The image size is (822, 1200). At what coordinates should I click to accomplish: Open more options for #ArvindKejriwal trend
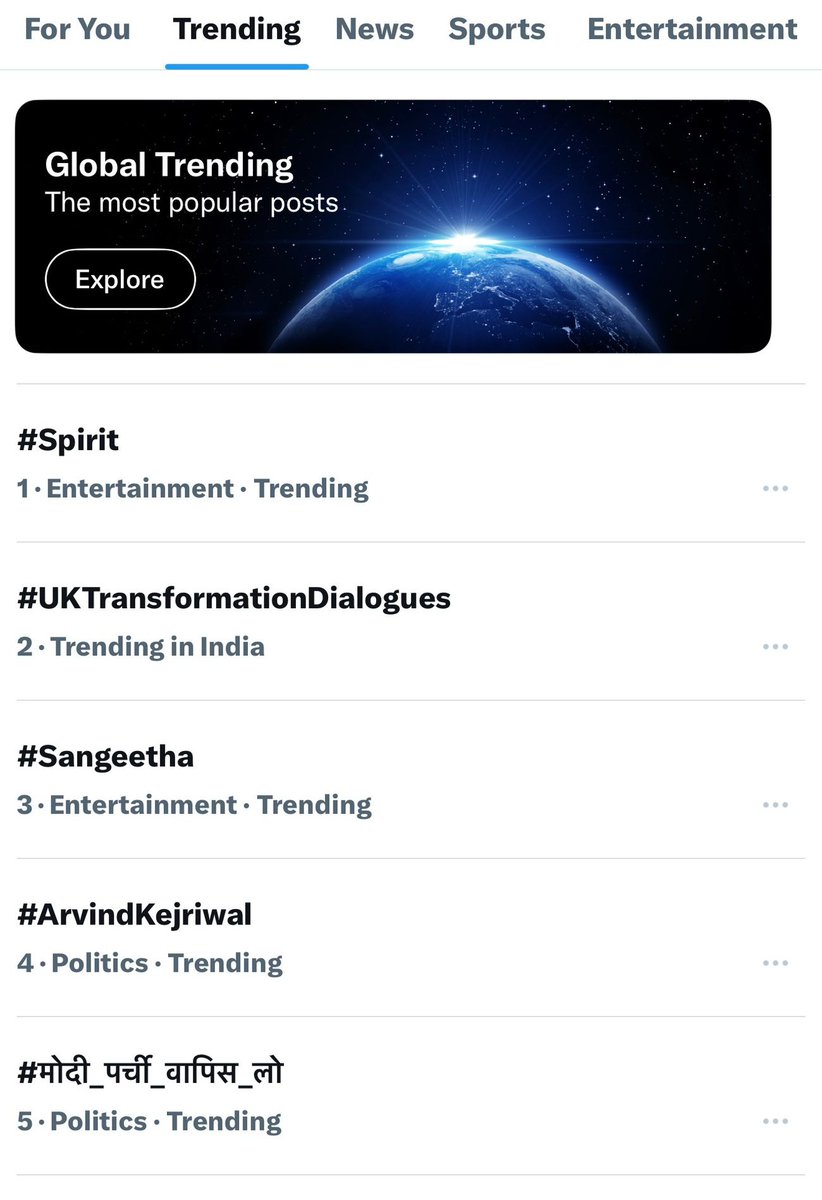coord(776,963)
